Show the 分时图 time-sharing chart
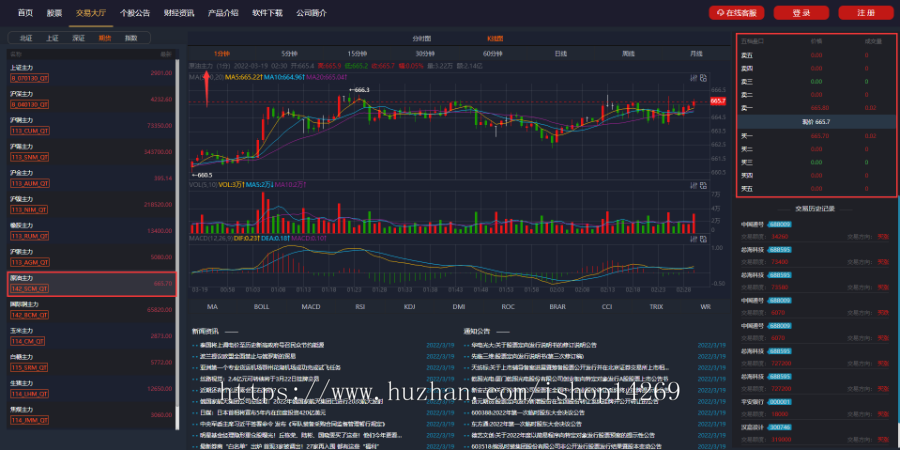The image size is (900, 450). click(421, 38)
